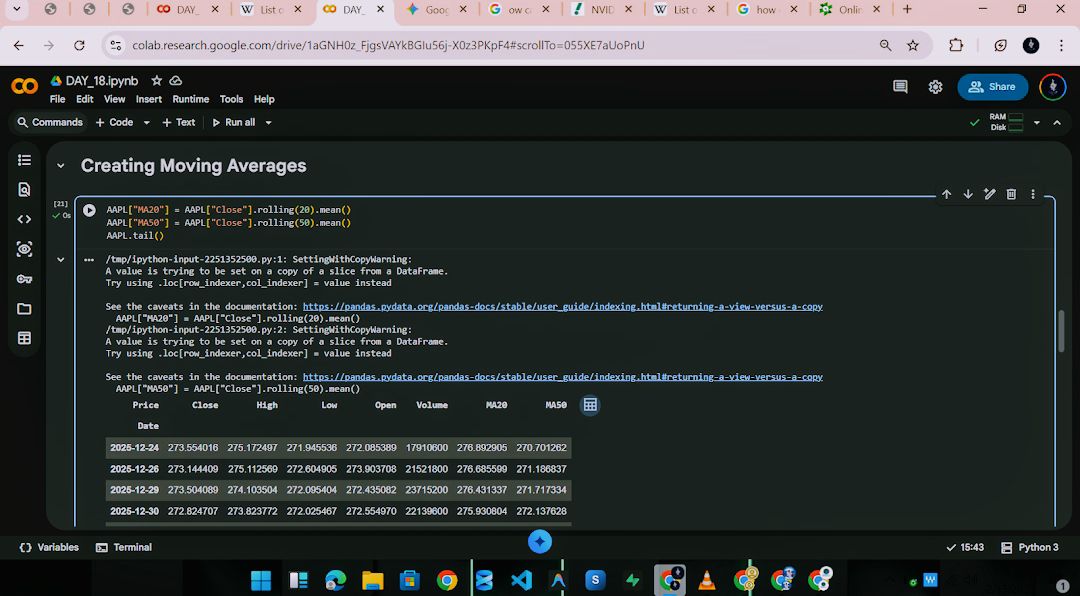Open Visual Studio Code from taskbar

click(521, 580)
